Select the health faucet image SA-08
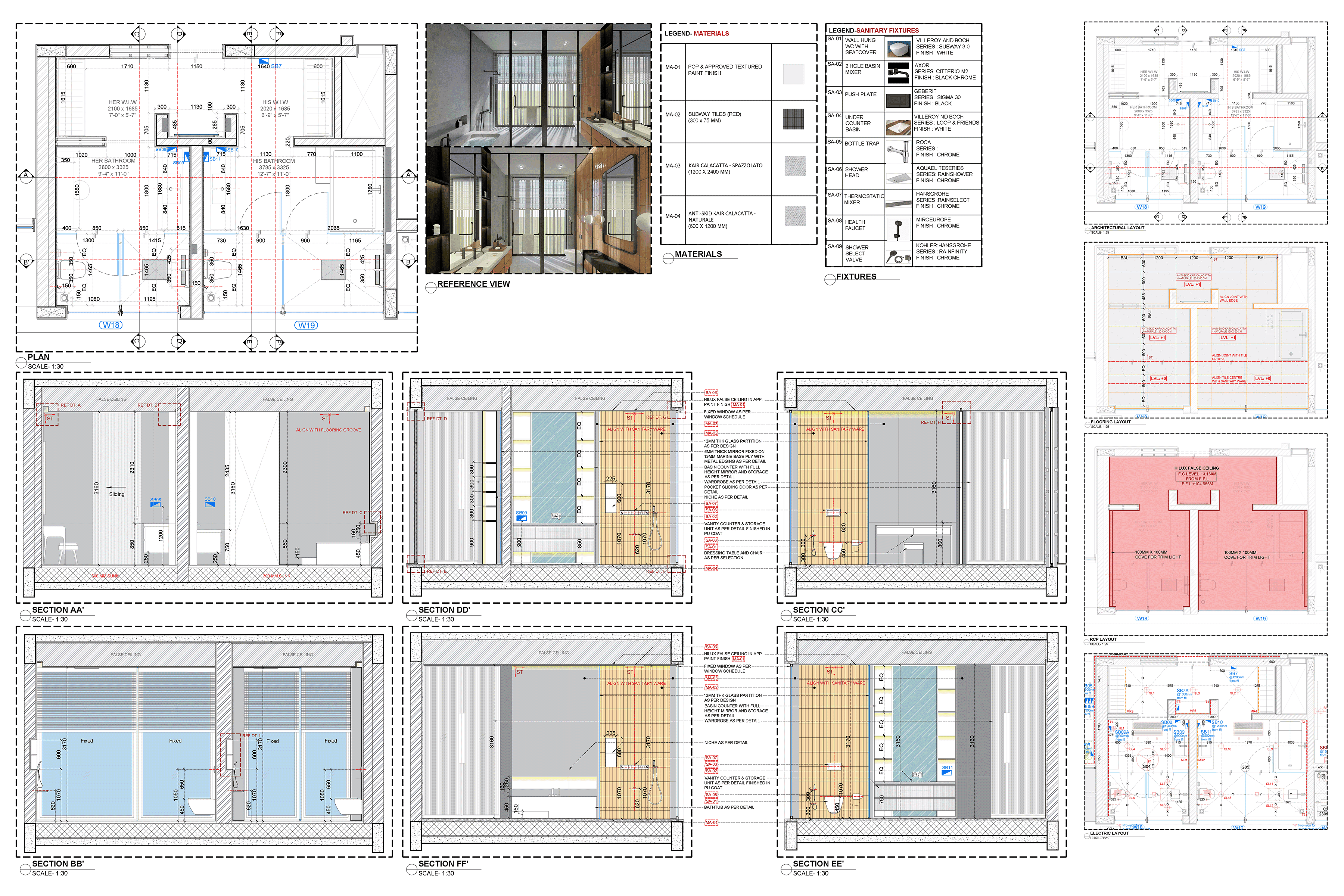The image size is (1344, 896). (899, 230)
